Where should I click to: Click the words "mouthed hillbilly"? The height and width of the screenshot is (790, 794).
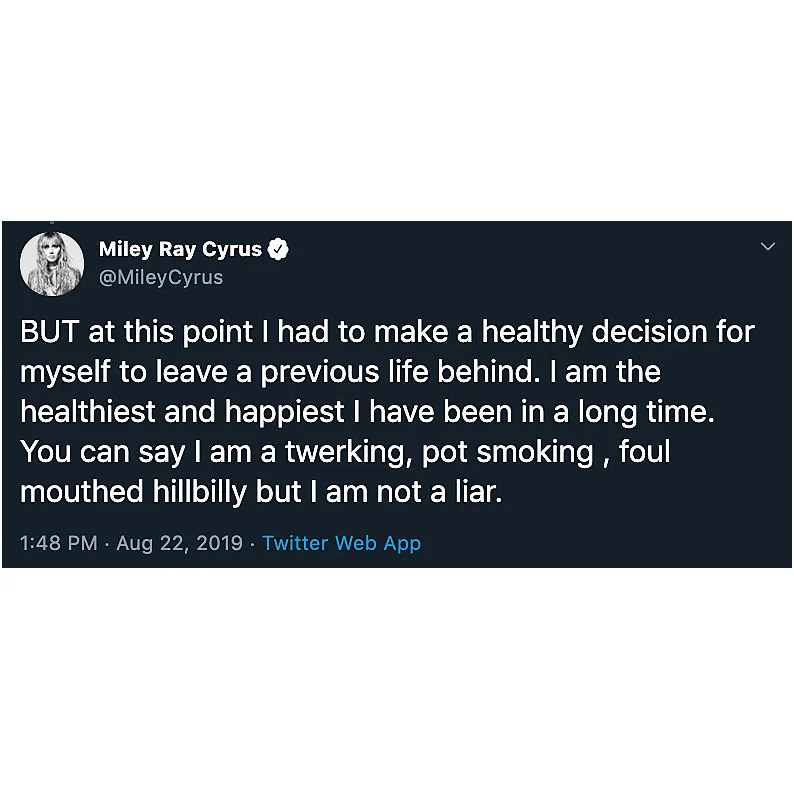158,492
